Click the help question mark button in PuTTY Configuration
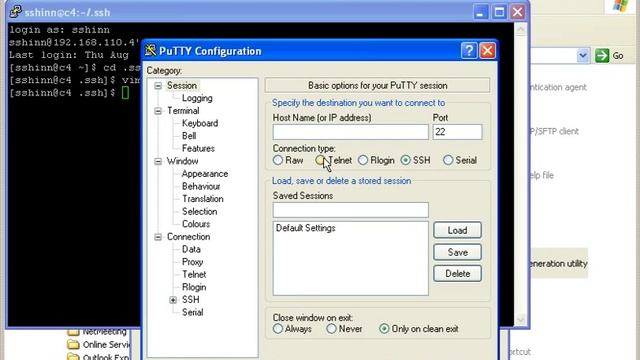The width and height of the screenshot is (640, 360). 469,51
